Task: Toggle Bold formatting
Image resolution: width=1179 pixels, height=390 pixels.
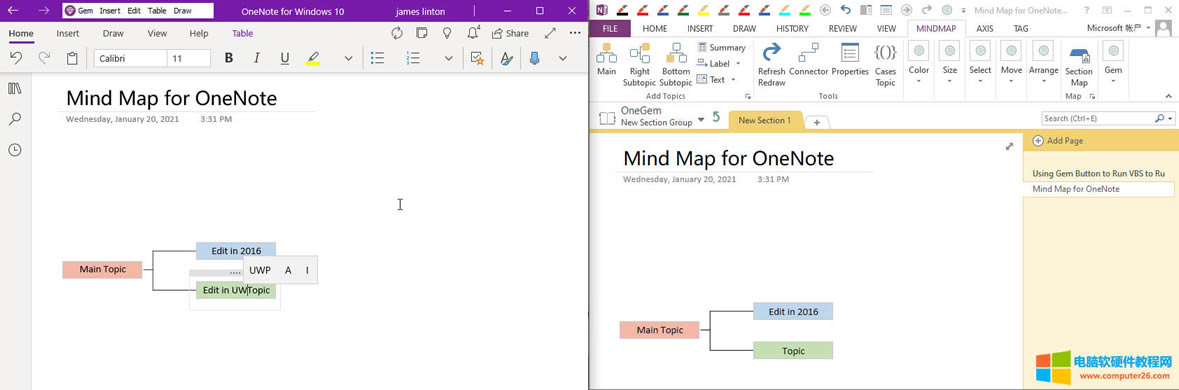Action: coord(229,59)
